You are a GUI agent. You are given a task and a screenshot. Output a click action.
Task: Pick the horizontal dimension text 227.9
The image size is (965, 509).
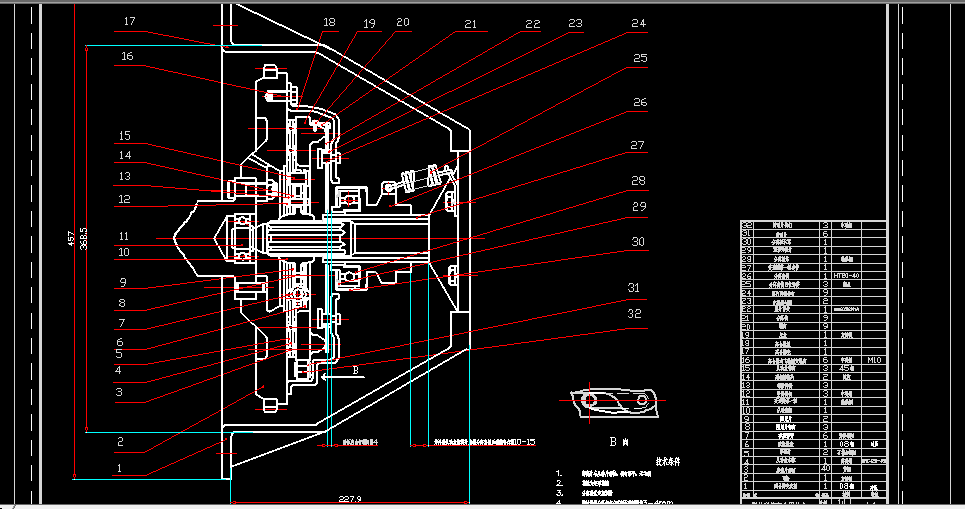(x=350, y=499)
